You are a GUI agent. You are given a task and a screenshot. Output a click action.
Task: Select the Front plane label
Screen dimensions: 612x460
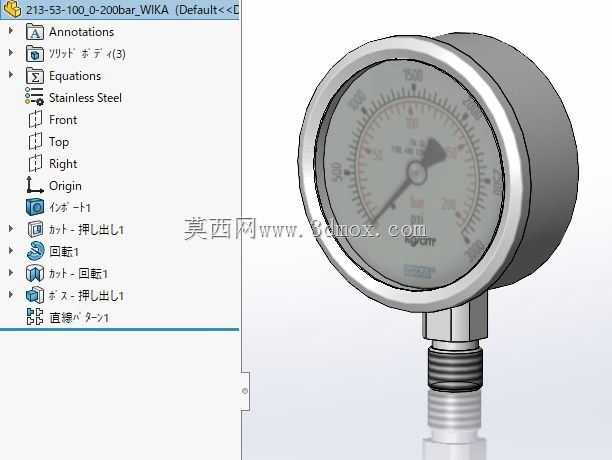[63, 120]
